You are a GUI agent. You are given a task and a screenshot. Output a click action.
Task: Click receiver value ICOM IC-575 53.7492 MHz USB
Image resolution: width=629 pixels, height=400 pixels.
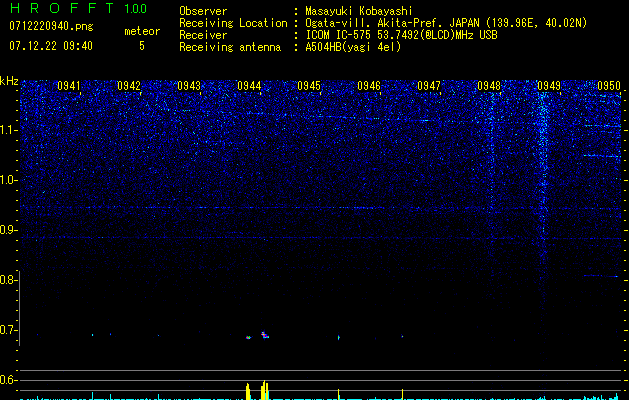click(402, 35)
